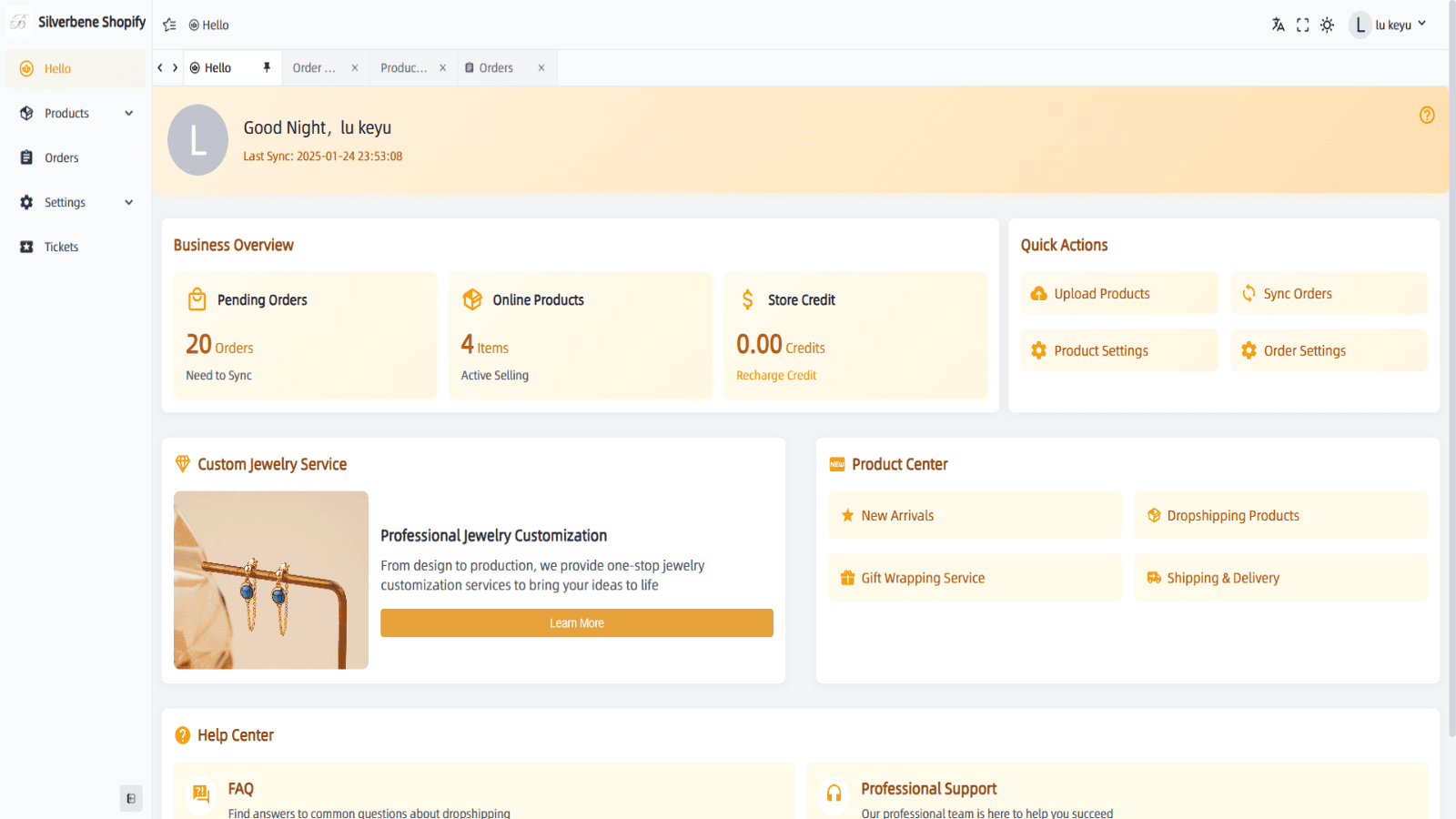1456x819 pixels.
Task: Open Tickets in sidebar
Action: tap(76, 248)
